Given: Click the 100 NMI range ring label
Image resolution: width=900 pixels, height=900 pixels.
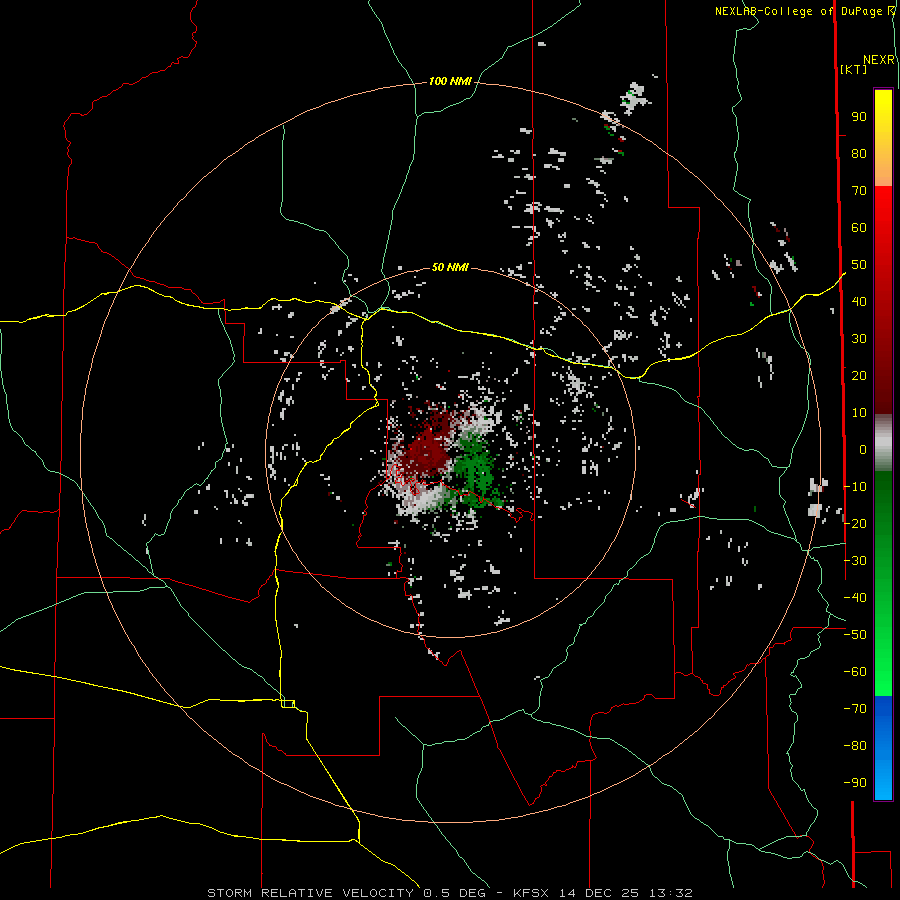Looking at the screenshot, I should 450,82.
